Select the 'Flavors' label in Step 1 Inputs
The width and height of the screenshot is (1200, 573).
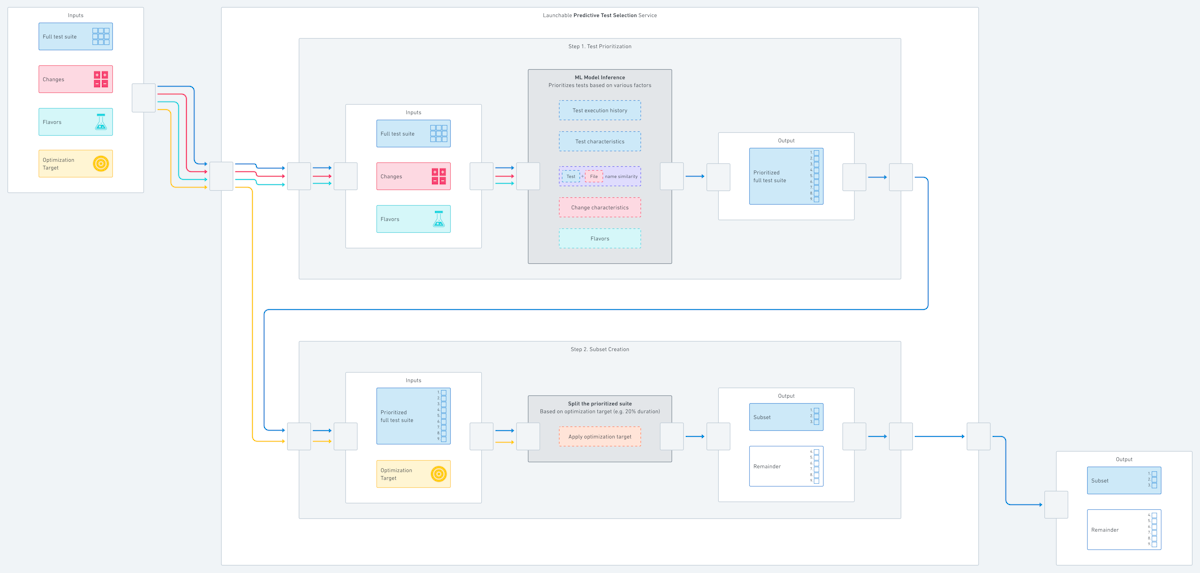pyautogui.click(x=390, y=219)
